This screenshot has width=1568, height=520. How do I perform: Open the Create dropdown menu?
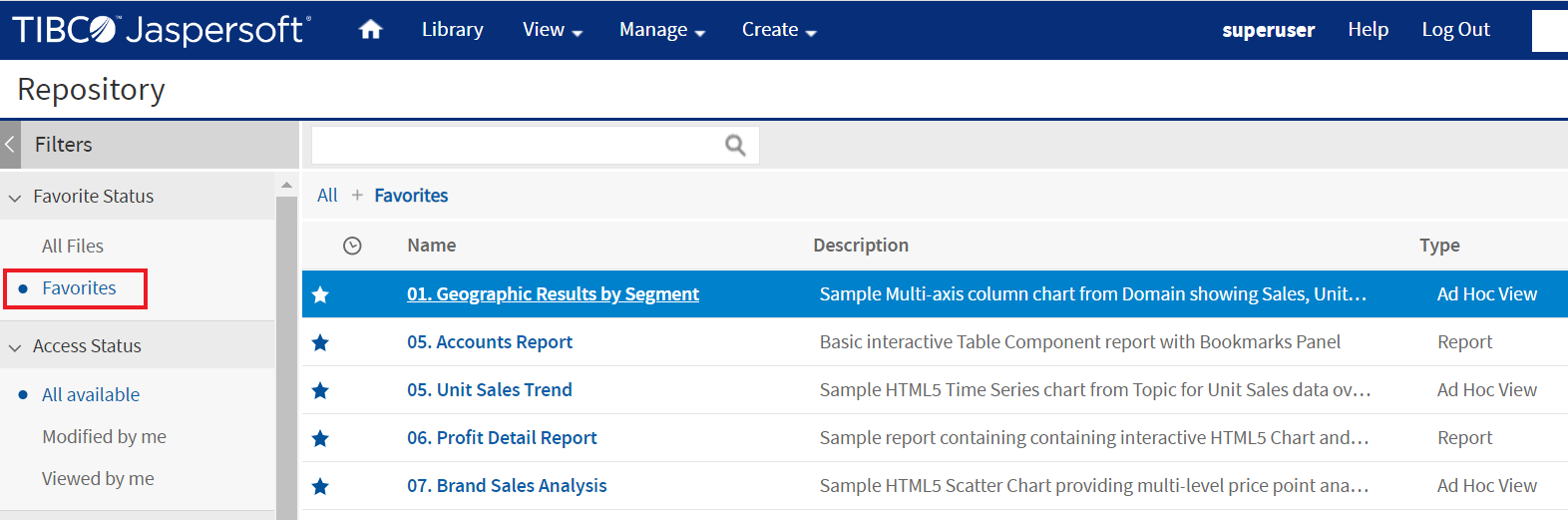tap(779, 30)
